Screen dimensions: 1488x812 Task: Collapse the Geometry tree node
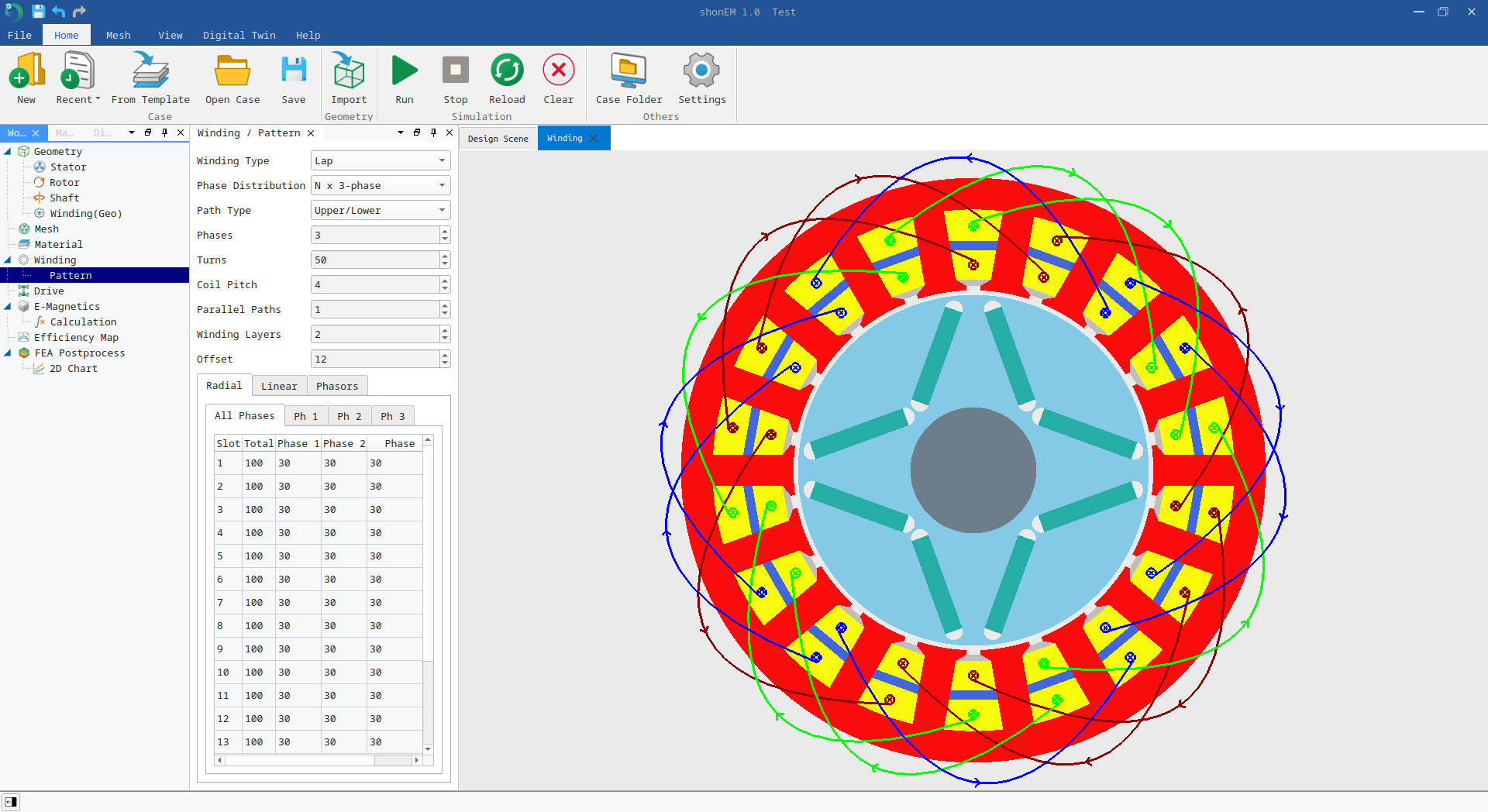pyautogui.click(x=8, y=151)
